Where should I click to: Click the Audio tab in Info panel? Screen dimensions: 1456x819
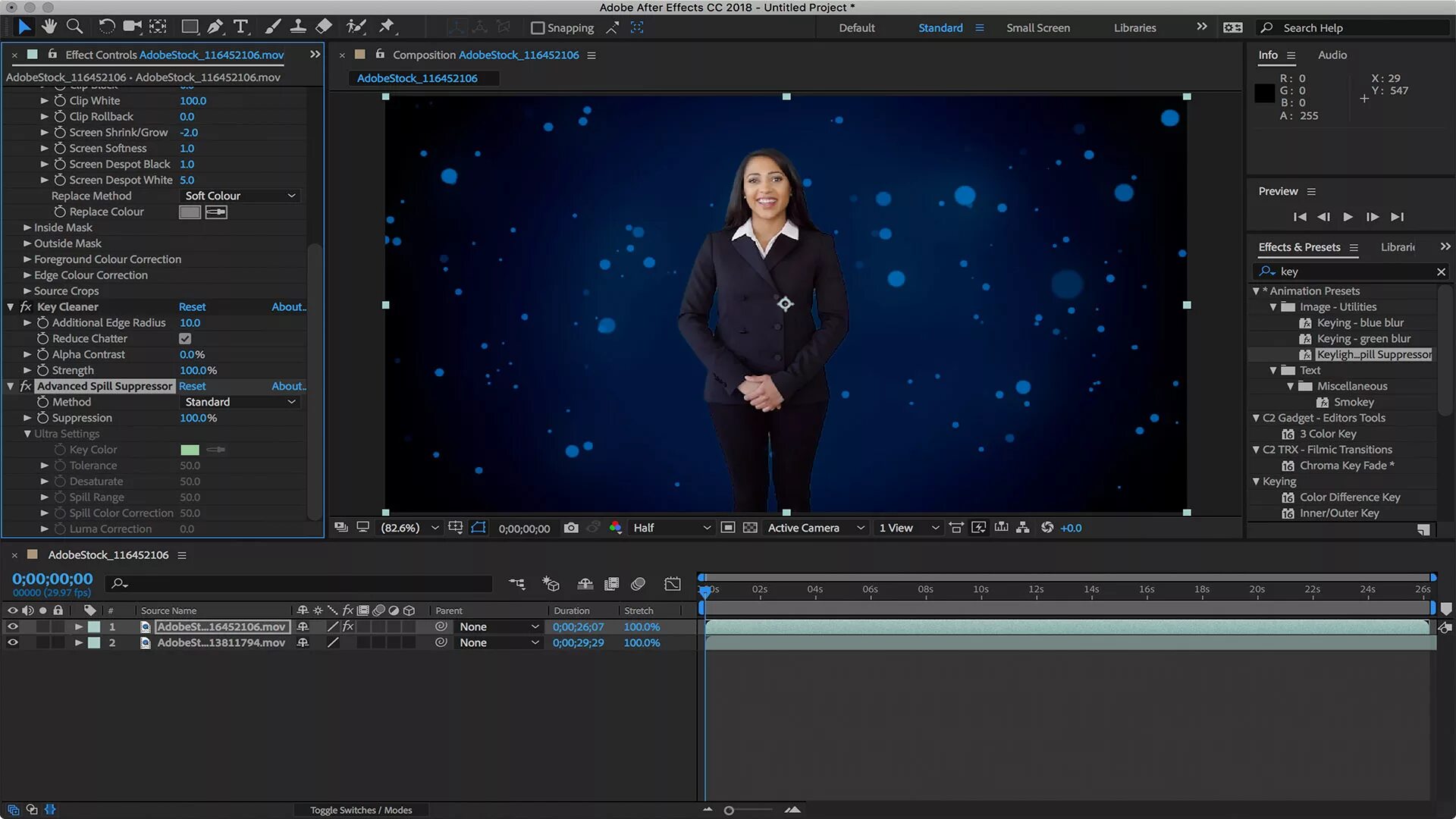[x=1332, y=54]
